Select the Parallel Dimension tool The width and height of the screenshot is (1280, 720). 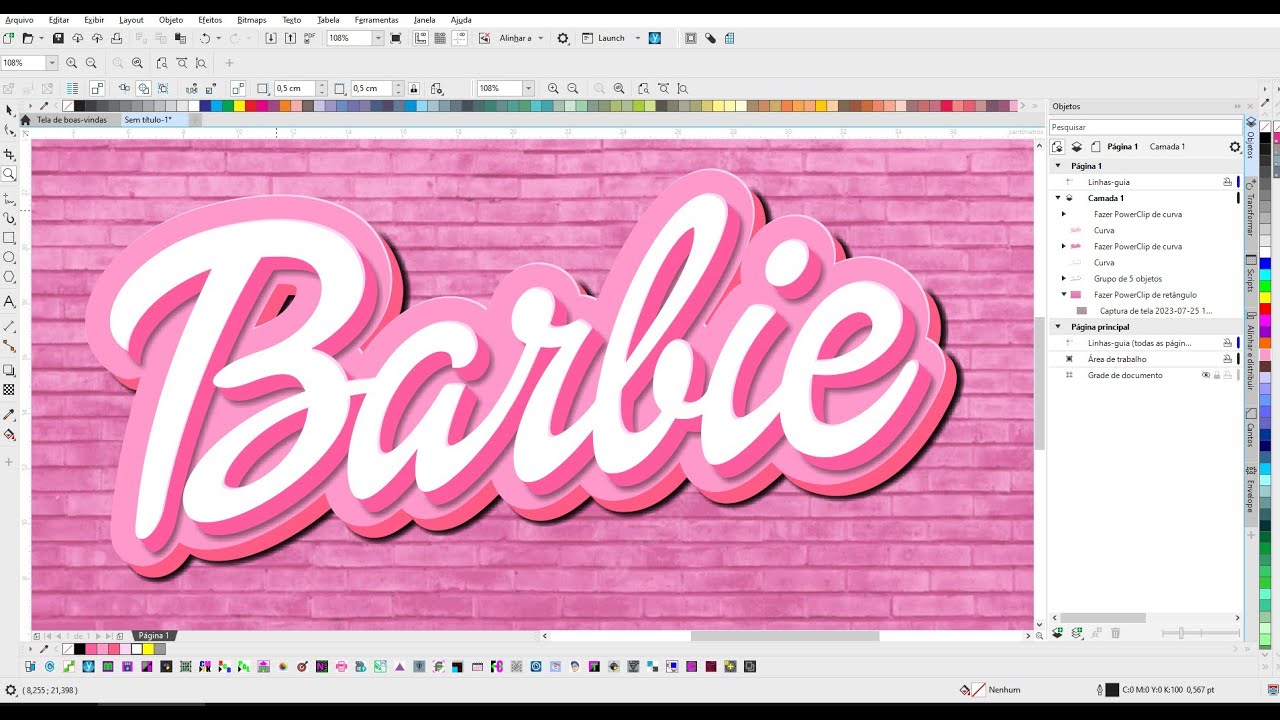click(x=9, y=326)
